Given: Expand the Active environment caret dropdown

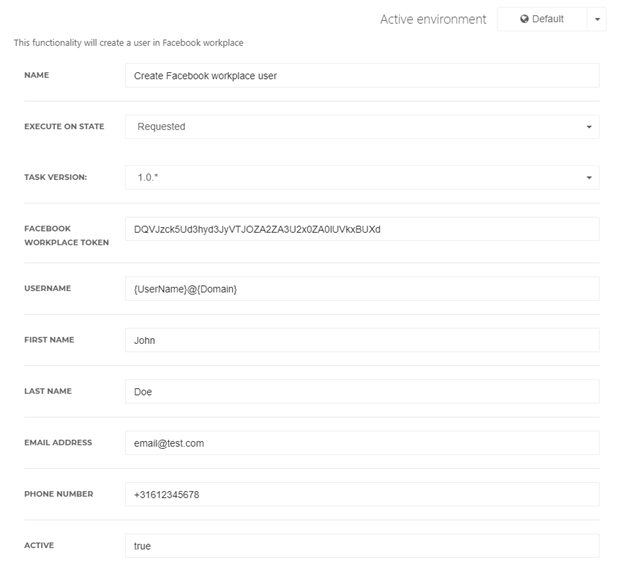Looking at the screenshot, I should click(x=597, y=19).
